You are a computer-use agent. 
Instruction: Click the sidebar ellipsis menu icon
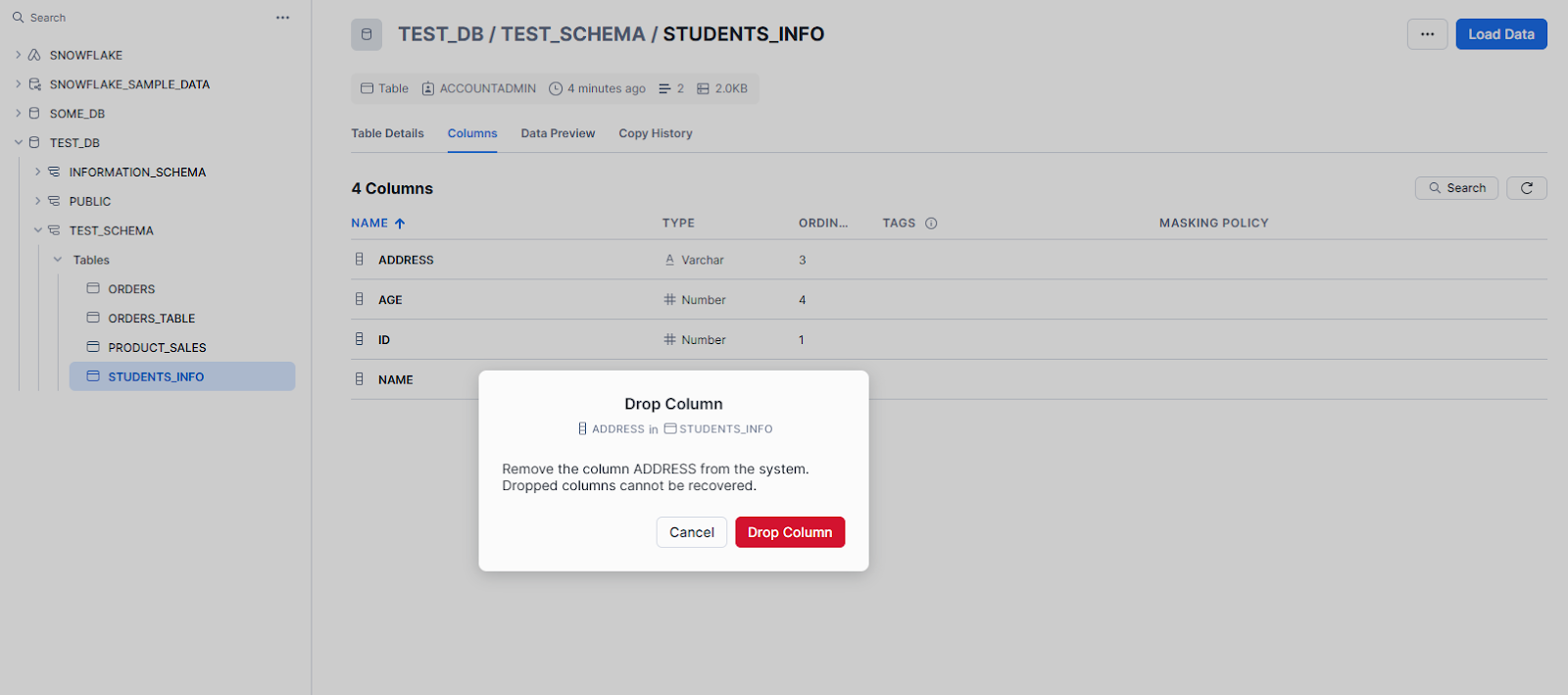pos(282,18)
